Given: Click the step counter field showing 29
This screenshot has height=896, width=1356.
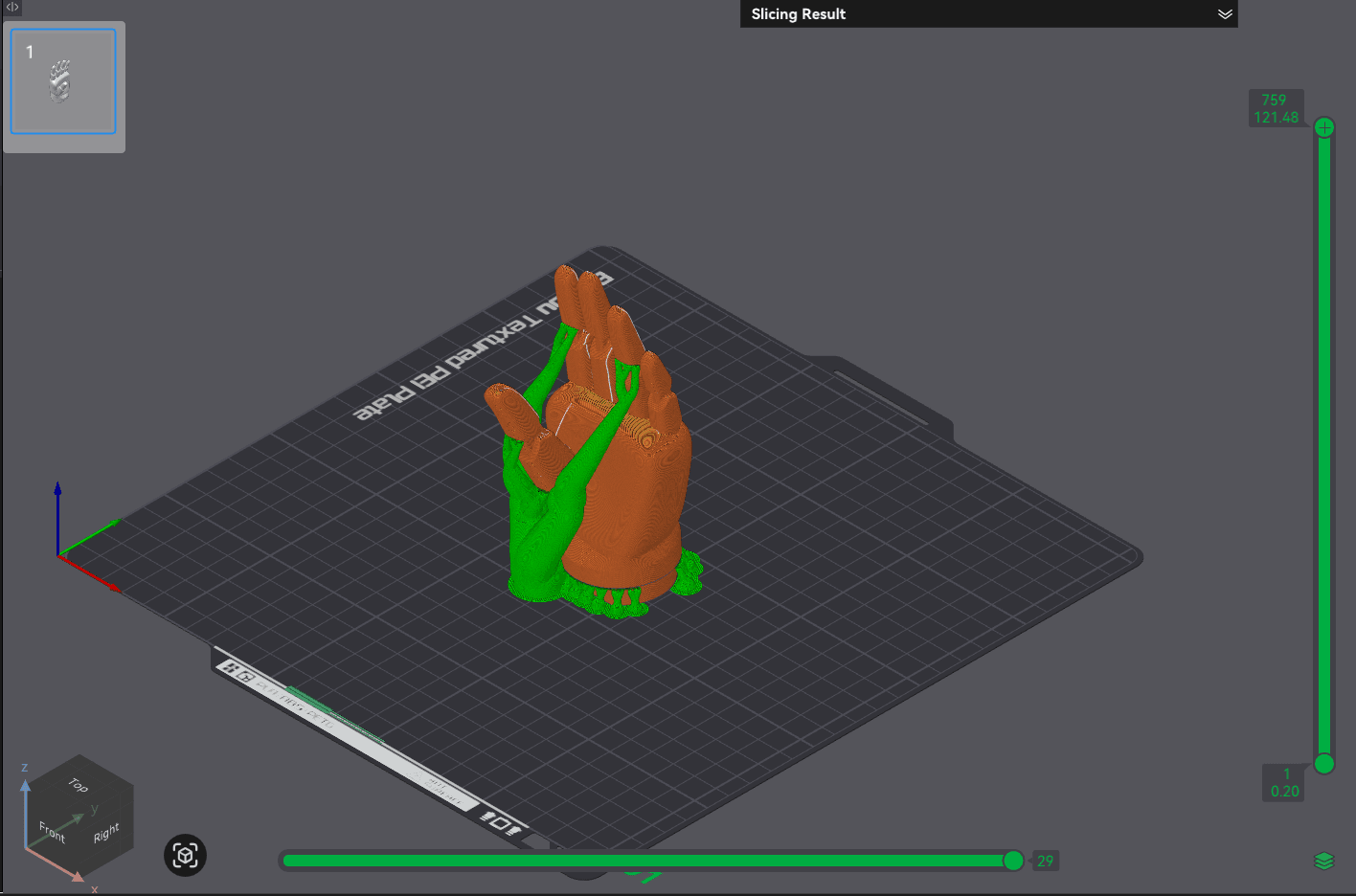Looking at the screenshot, I should point(1045,861).
